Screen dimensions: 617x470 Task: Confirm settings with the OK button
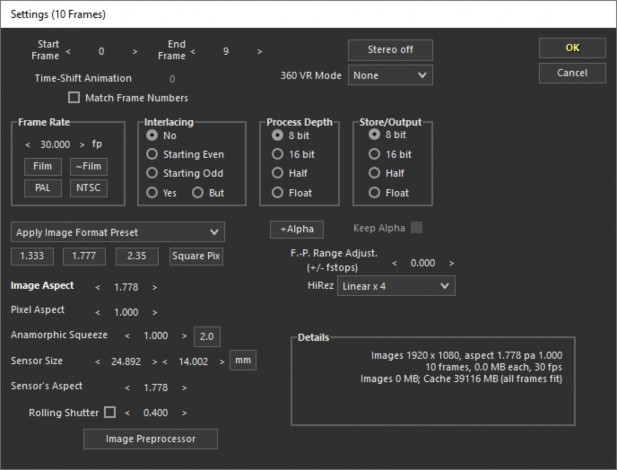pos(572,48)
